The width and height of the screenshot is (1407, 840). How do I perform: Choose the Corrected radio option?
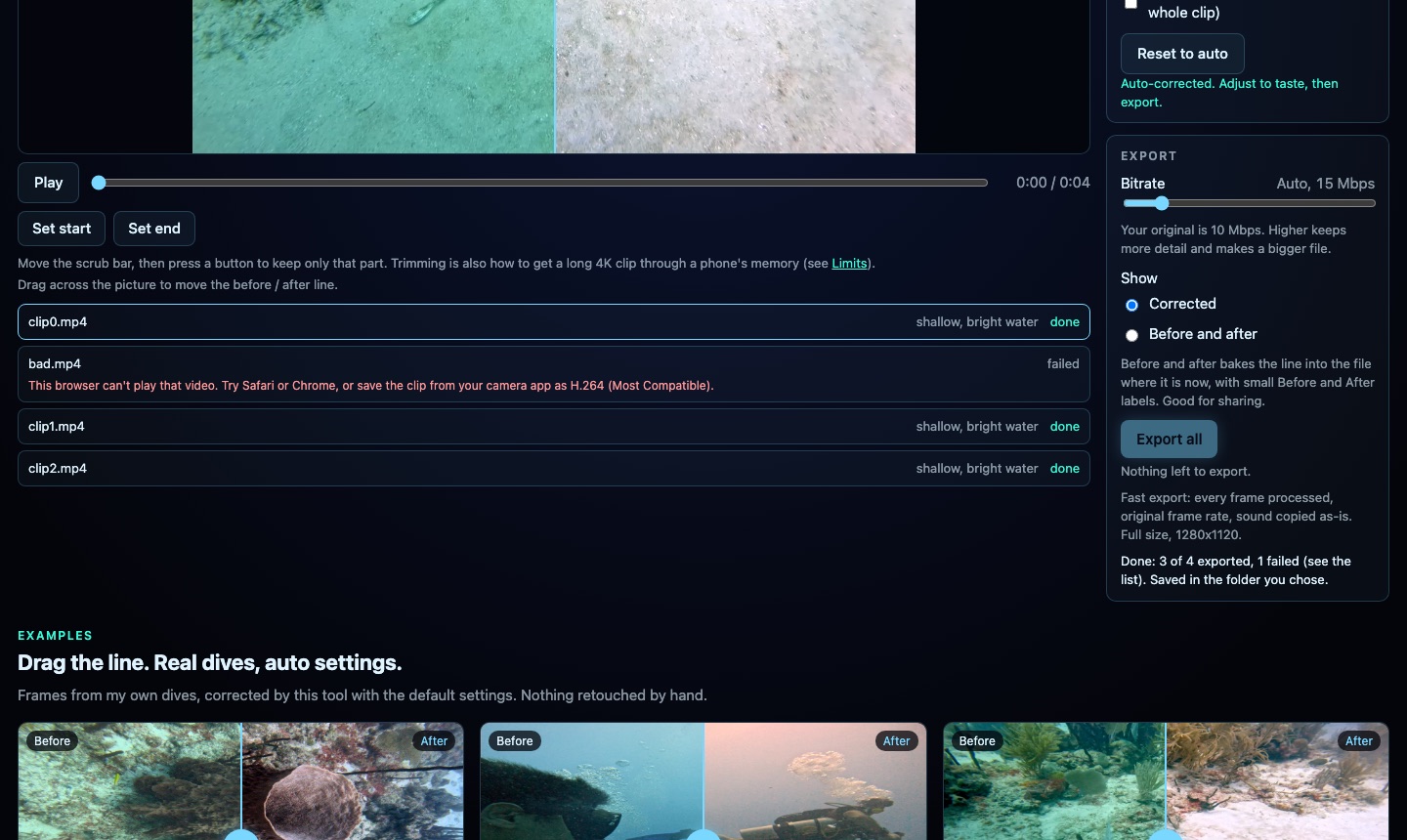click(x=1131, y=305)
